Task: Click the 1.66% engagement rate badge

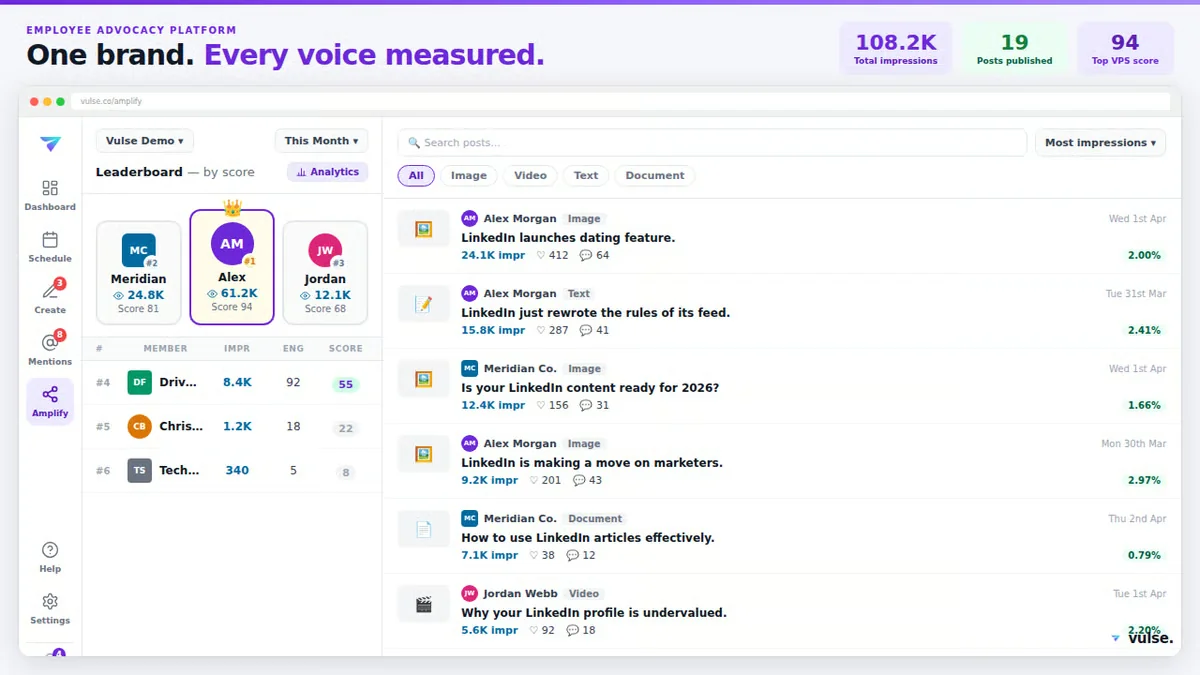Action: tap(1144, 405)
